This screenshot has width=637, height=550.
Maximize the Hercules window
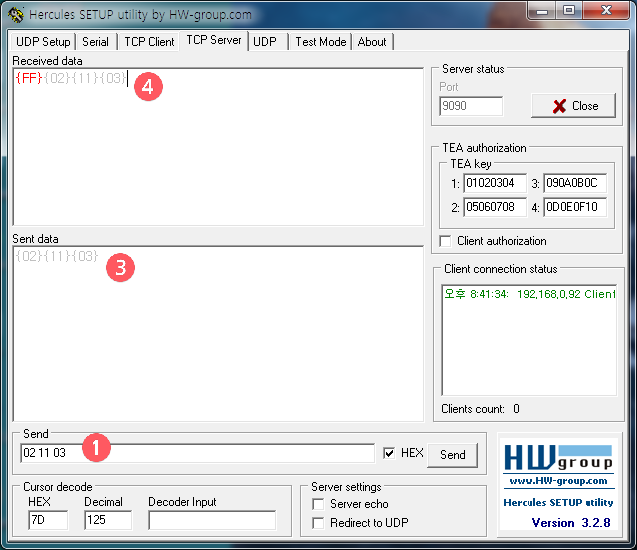tap(569, 11)
